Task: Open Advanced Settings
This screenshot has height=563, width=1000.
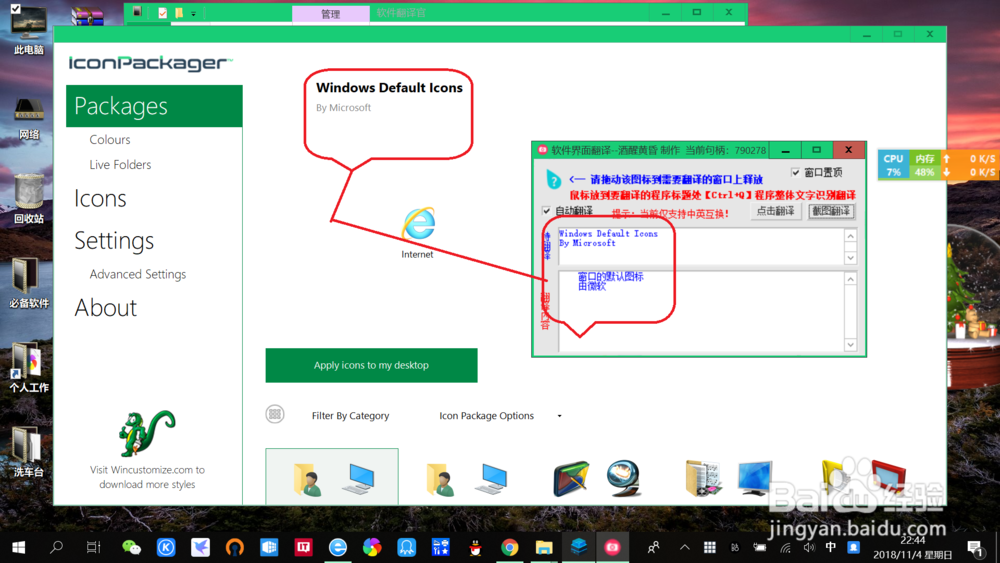Action: [138, 274]
